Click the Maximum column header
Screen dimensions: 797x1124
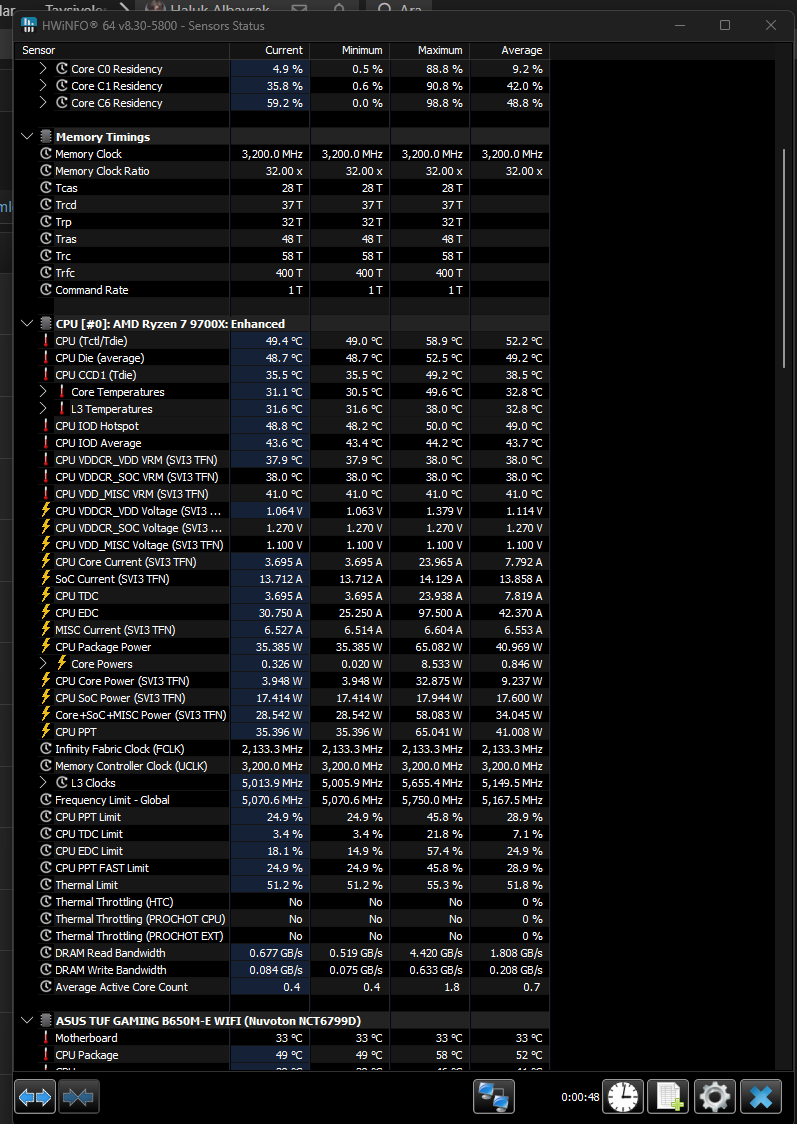pyautogui.click(x=430, y=50)
